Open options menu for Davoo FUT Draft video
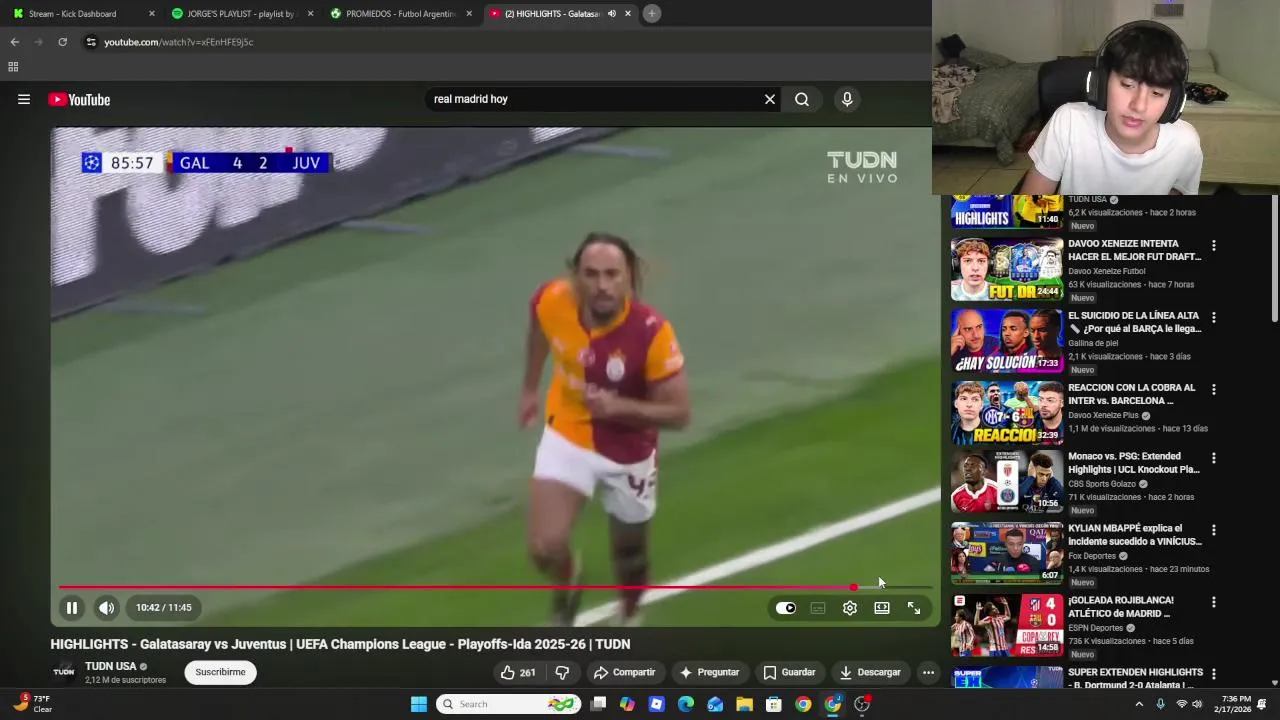1280x720 pixels. [1214, 246]
